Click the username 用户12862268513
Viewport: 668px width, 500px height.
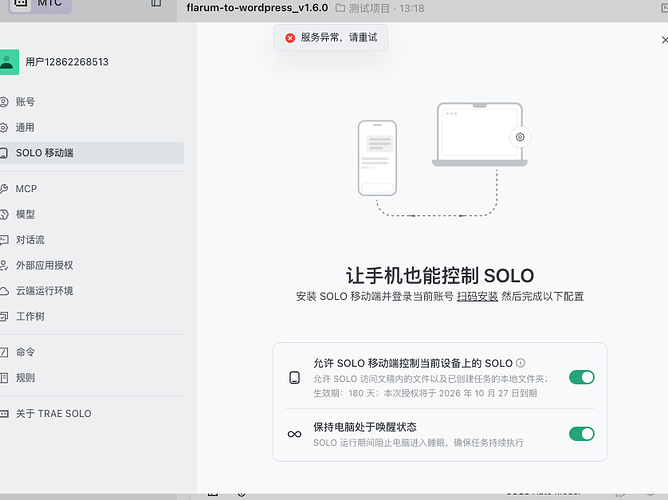[x=67, y=62]
